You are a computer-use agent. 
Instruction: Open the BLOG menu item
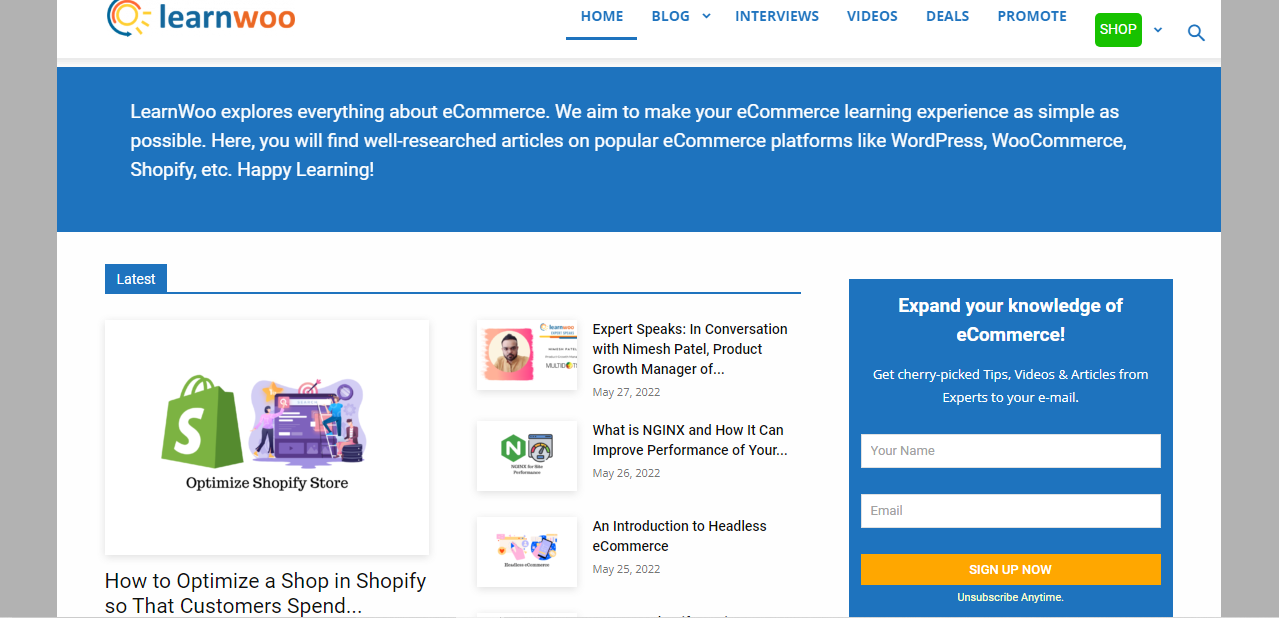click(669, 16)
